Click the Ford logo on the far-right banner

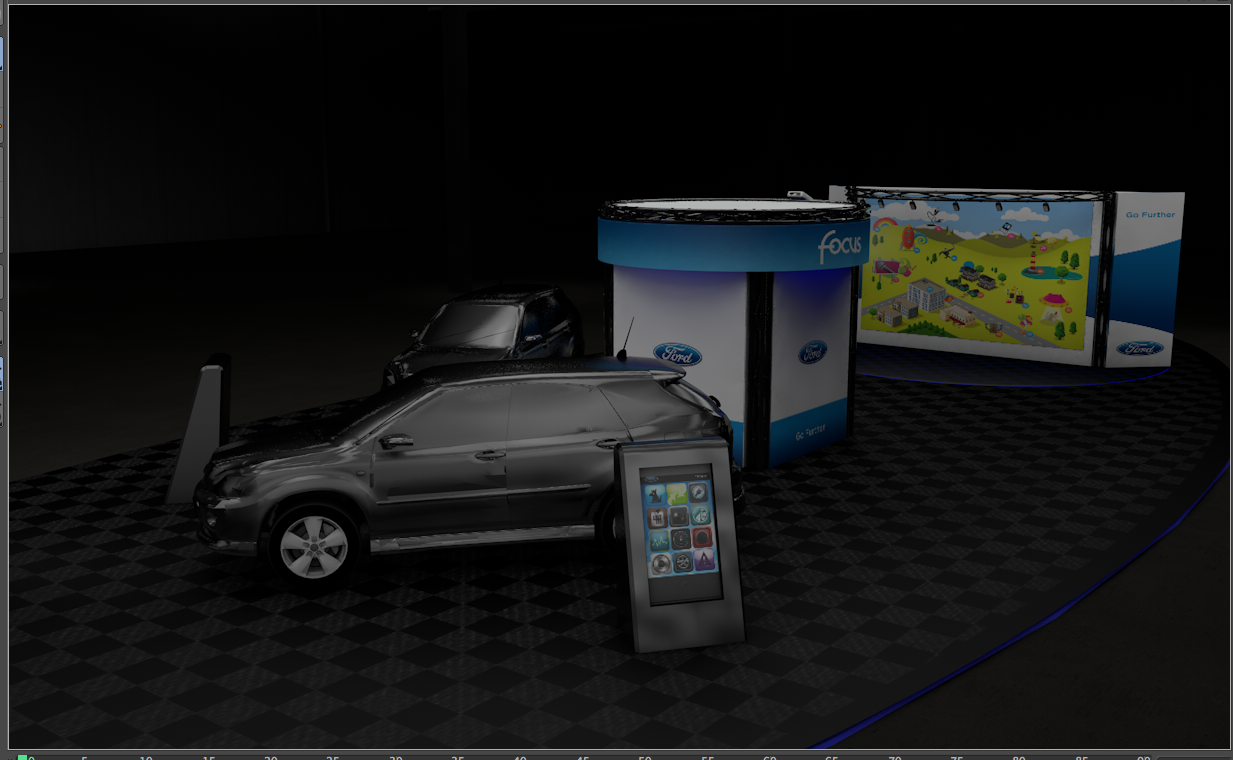tap(1140, 349)
